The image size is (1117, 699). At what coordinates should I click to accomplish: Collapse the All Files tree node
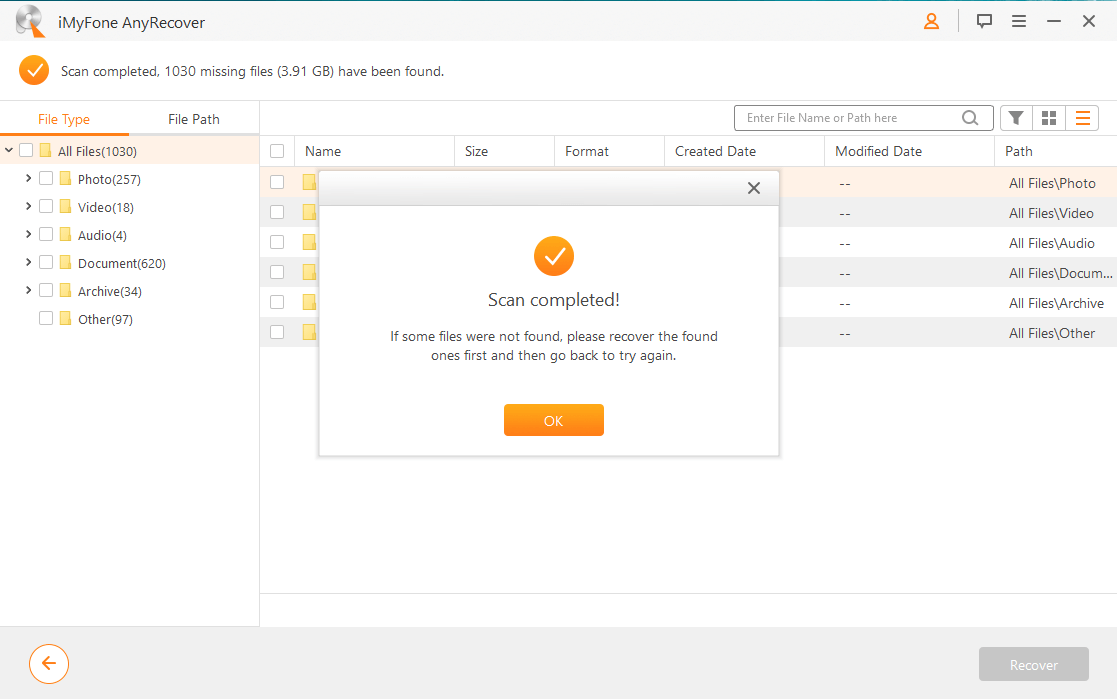click(x=9, y=150)
